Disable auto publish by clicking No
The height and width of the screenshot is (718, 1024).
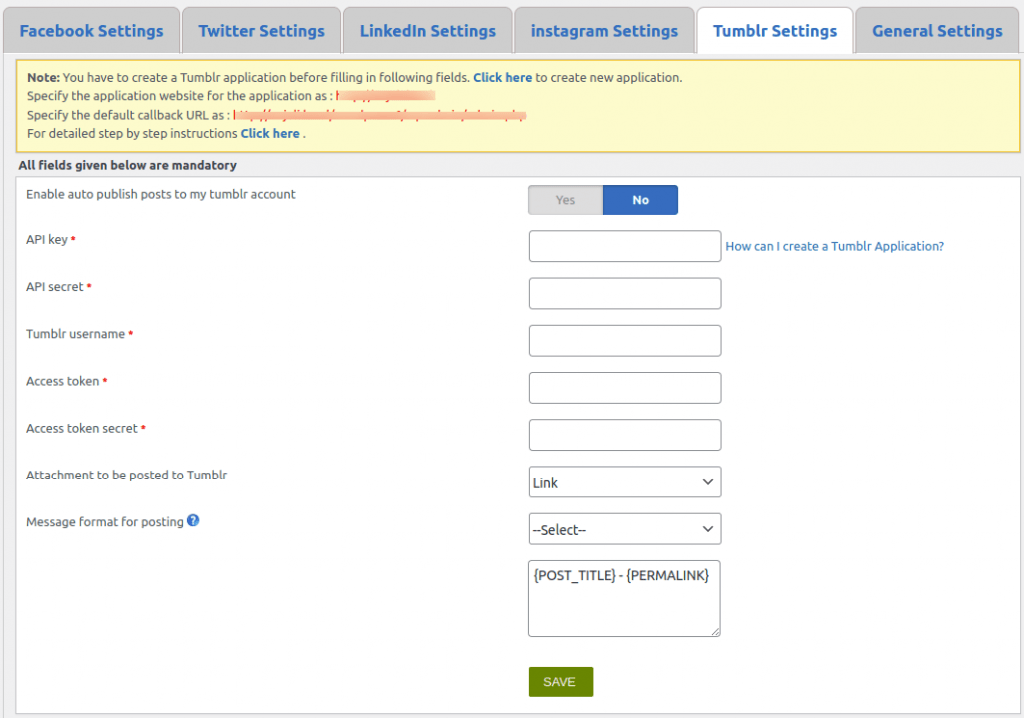point(640,199)
